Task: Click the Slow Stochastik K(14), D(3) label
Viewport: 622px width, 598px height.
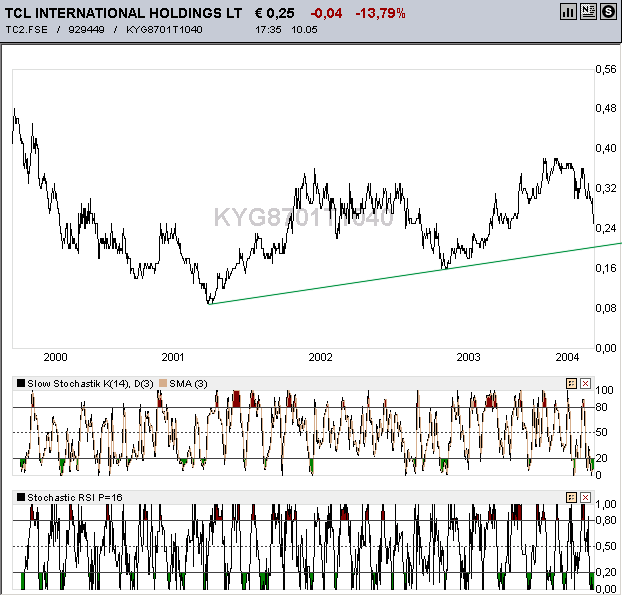Action: tap(90, 383)
